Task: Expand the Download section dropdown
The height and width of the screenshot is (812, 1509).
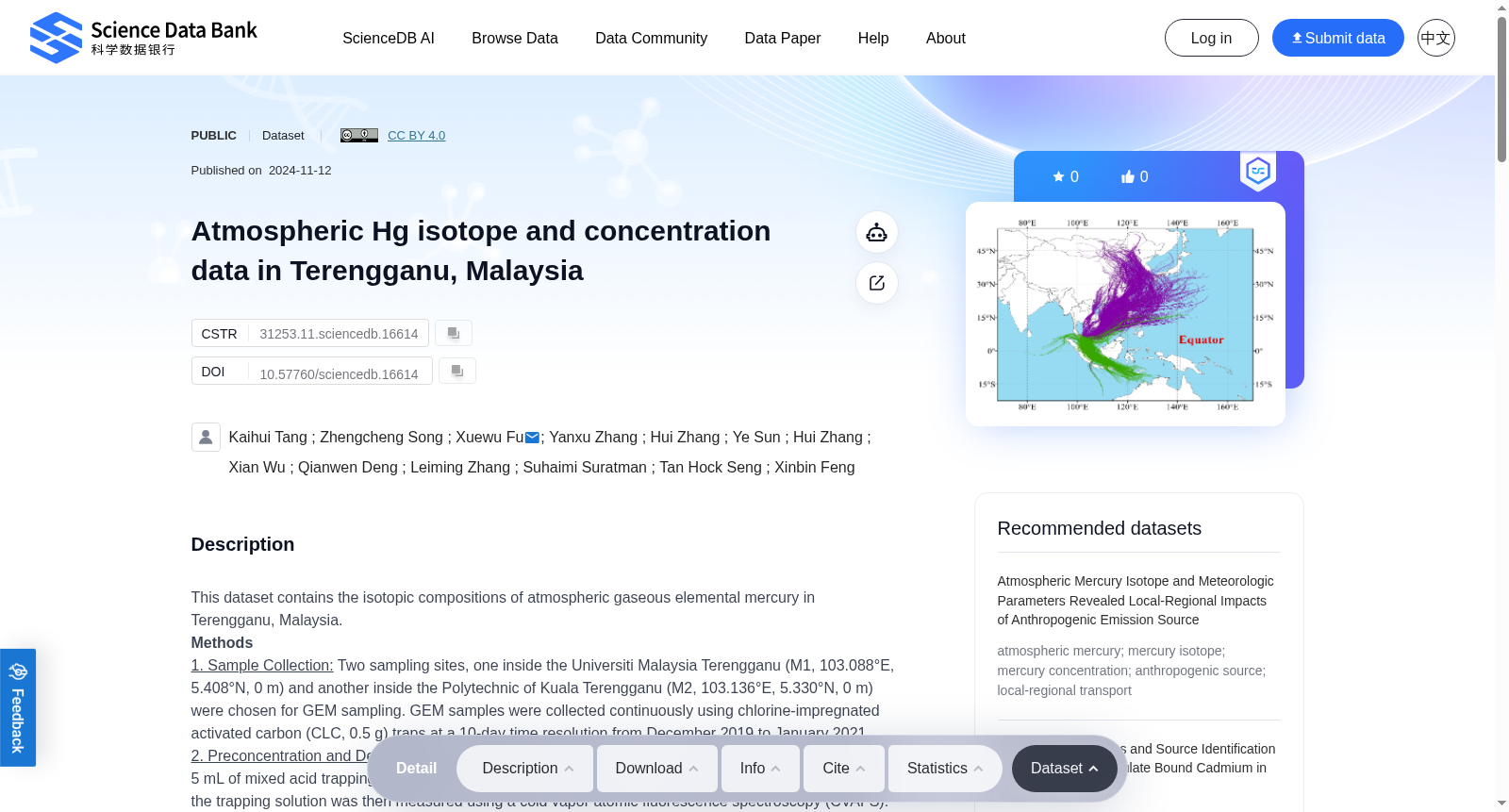Action: [657, 769]
